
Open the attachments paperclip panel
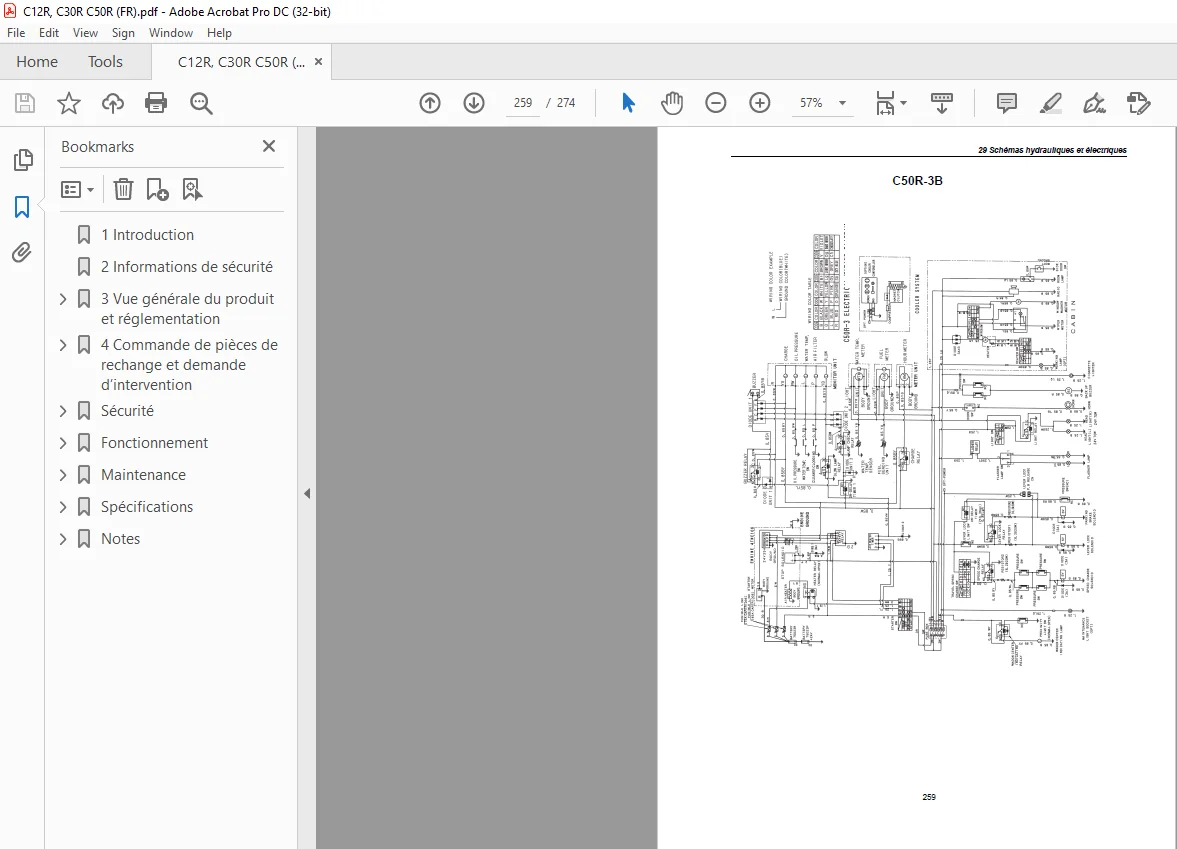[x=22, y=252]
